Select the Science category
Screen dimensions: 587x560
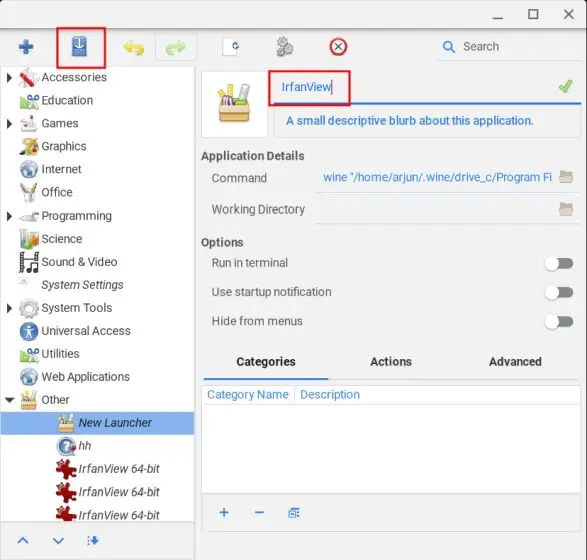click(x=61, y=239)
